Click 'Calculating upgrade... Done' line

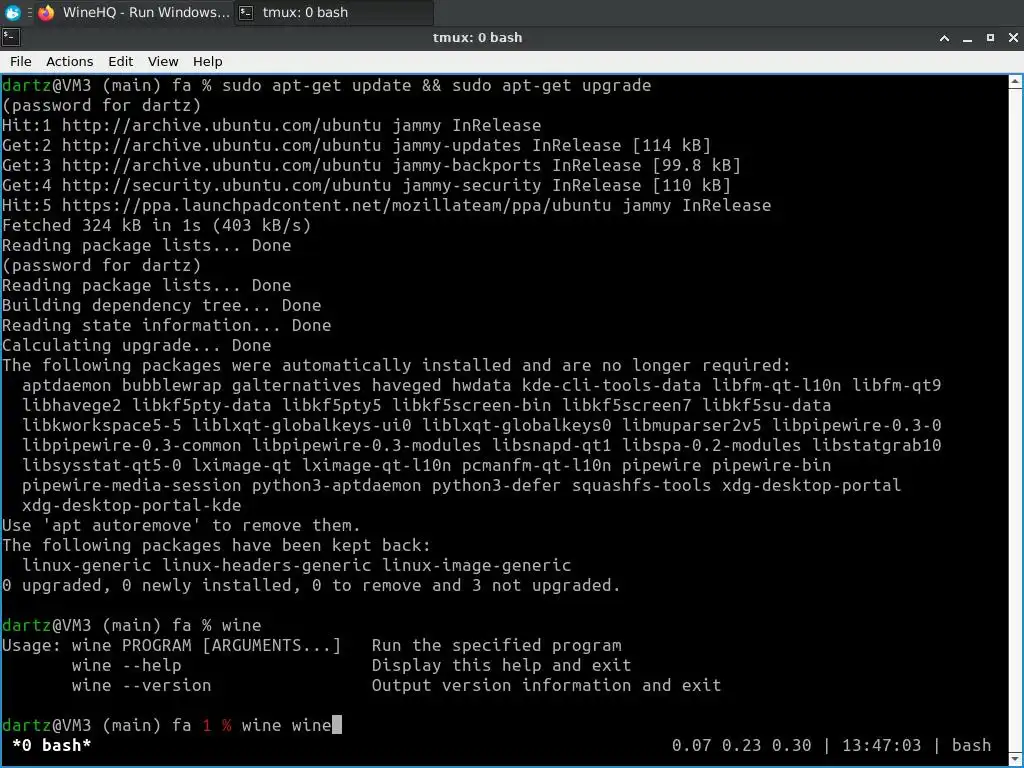(136, 345)
